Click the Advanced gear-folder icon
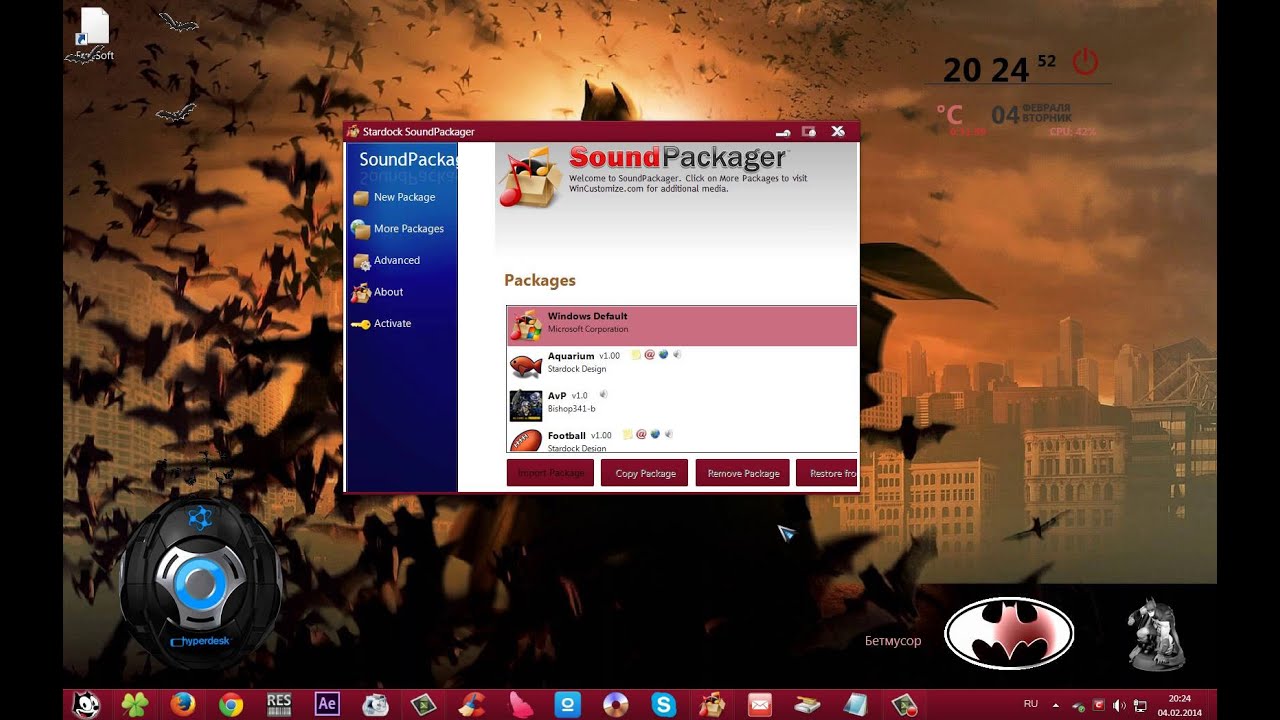This screenshot has height=720, width=1280. (361, 261)
